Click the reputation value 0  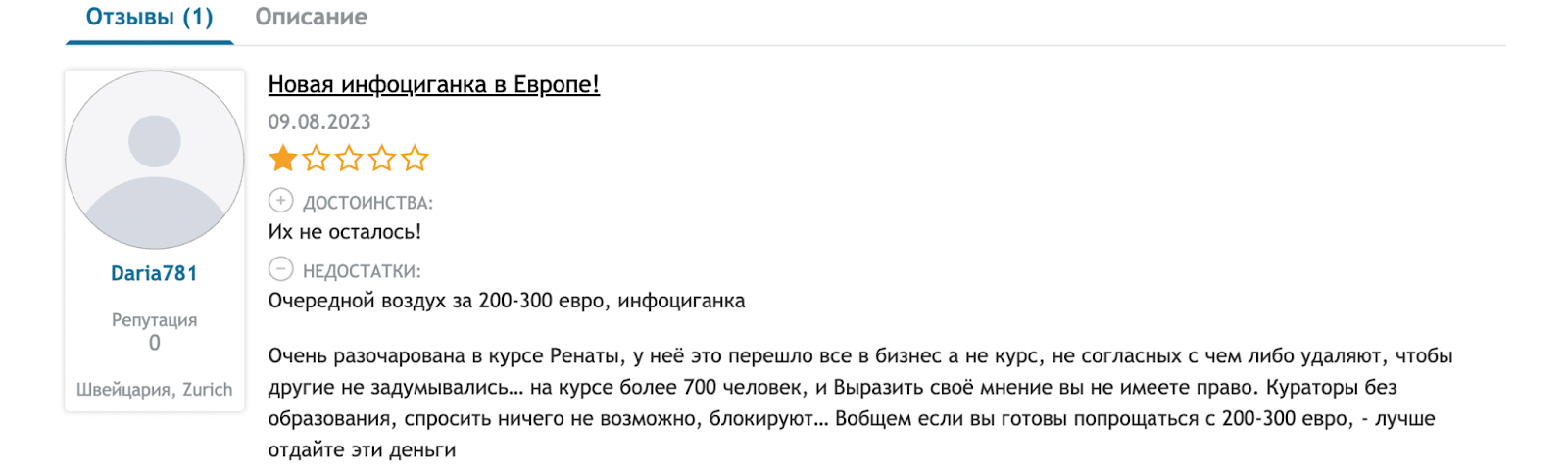click(x=155, y=343)
